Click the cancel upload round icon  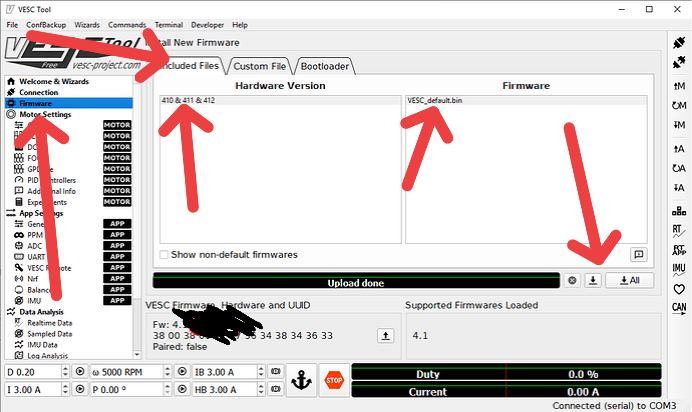tap(572, 281)
